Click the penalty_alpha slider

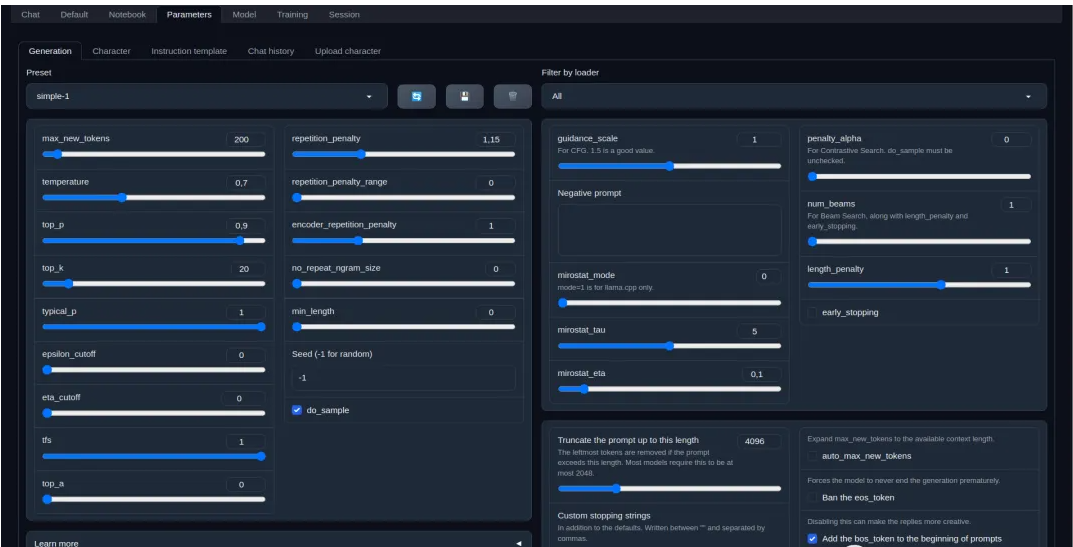919,176
